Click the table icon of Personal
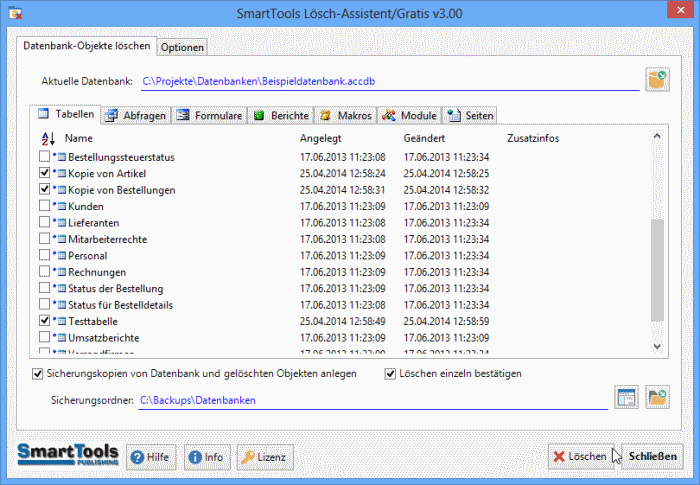The image size is (700, 485). click(62, 255)
